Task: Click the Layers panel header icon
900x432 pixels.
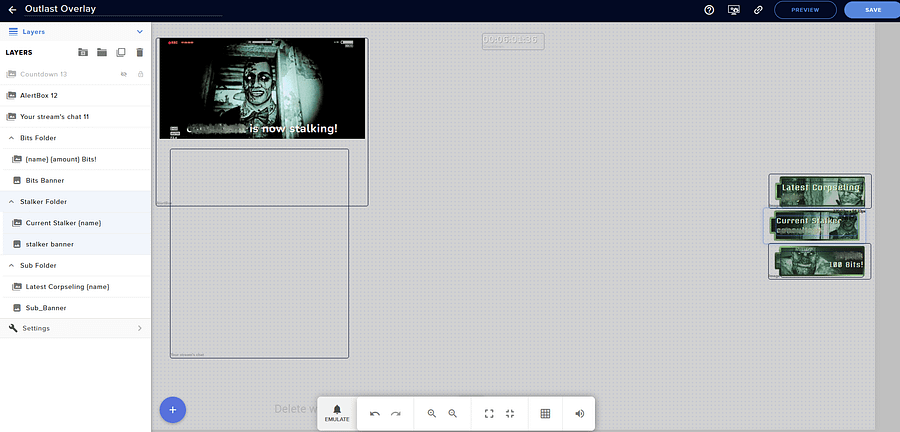Action: 13,32
